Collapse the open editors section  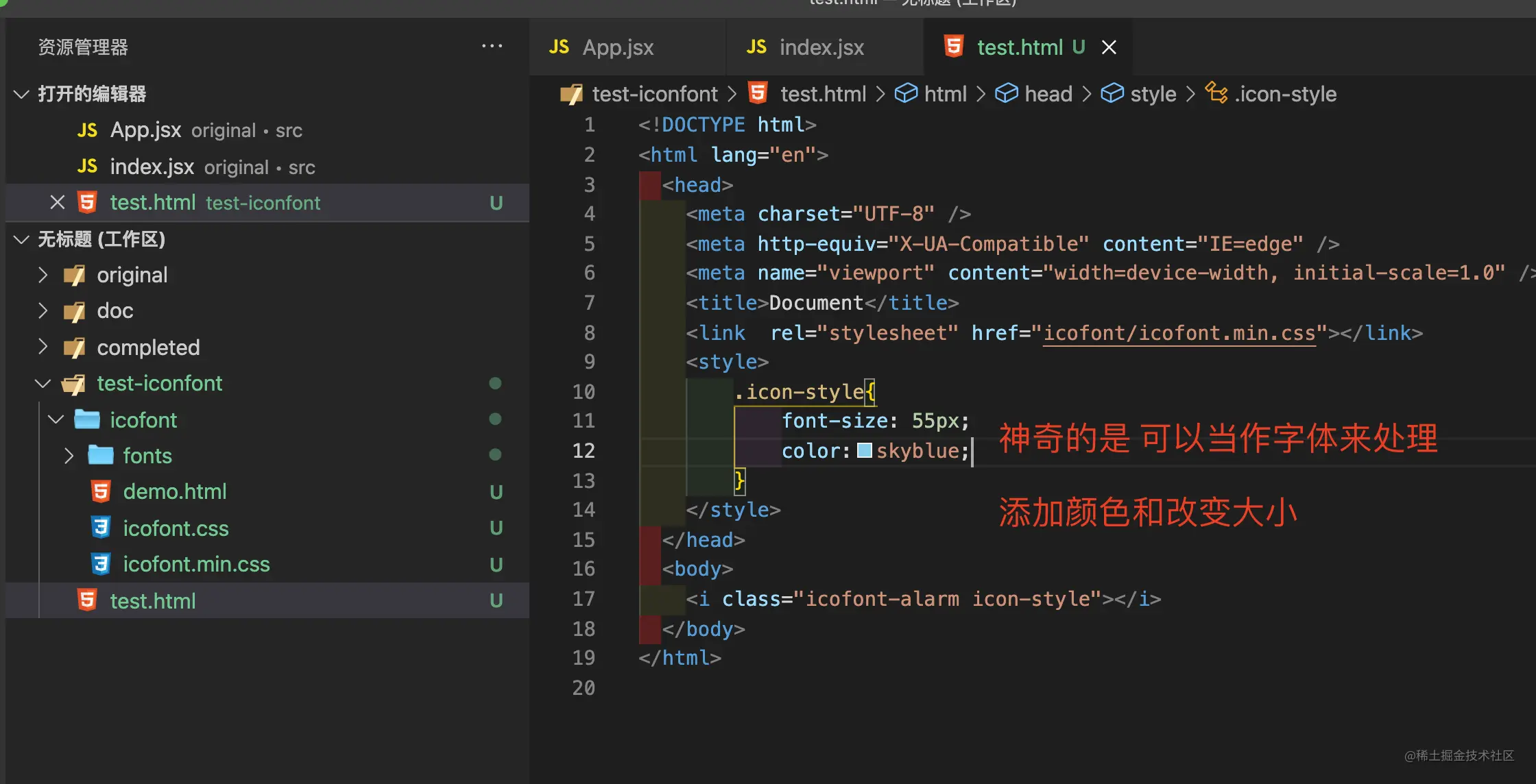tap(22, 94)
